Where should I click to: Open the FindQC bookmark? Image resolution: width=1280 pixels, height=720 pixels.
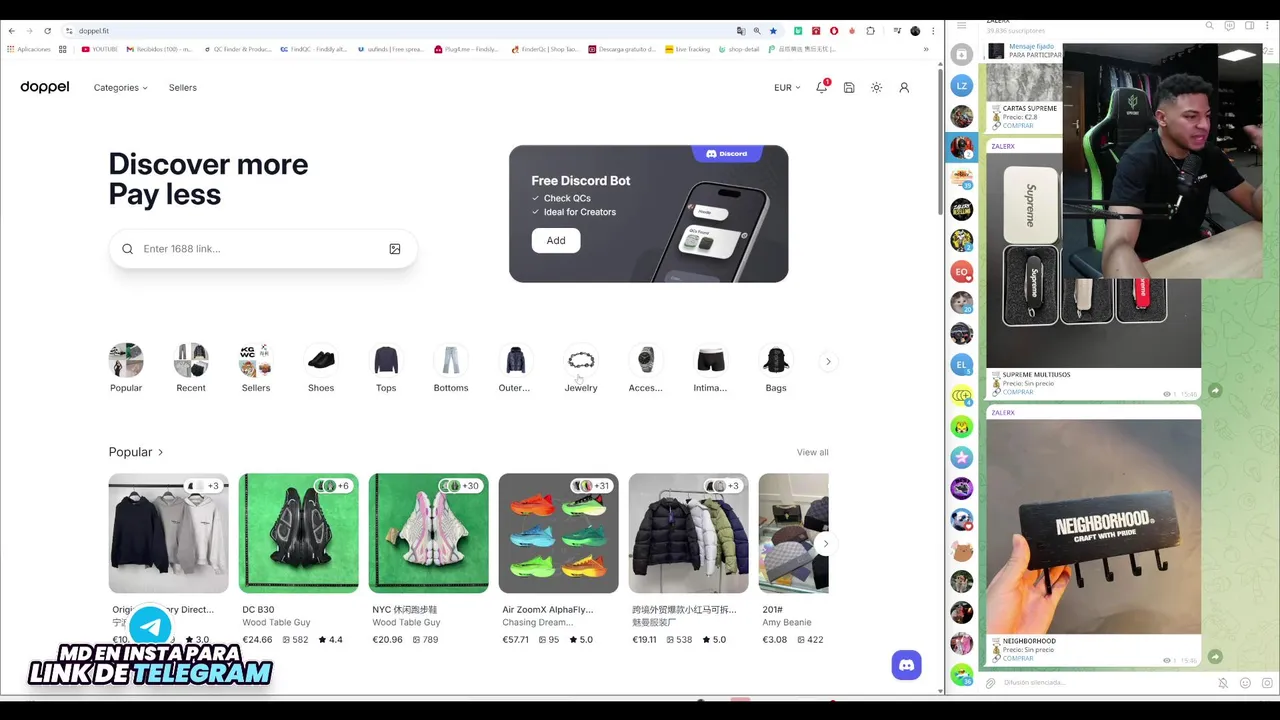(314, 49)
